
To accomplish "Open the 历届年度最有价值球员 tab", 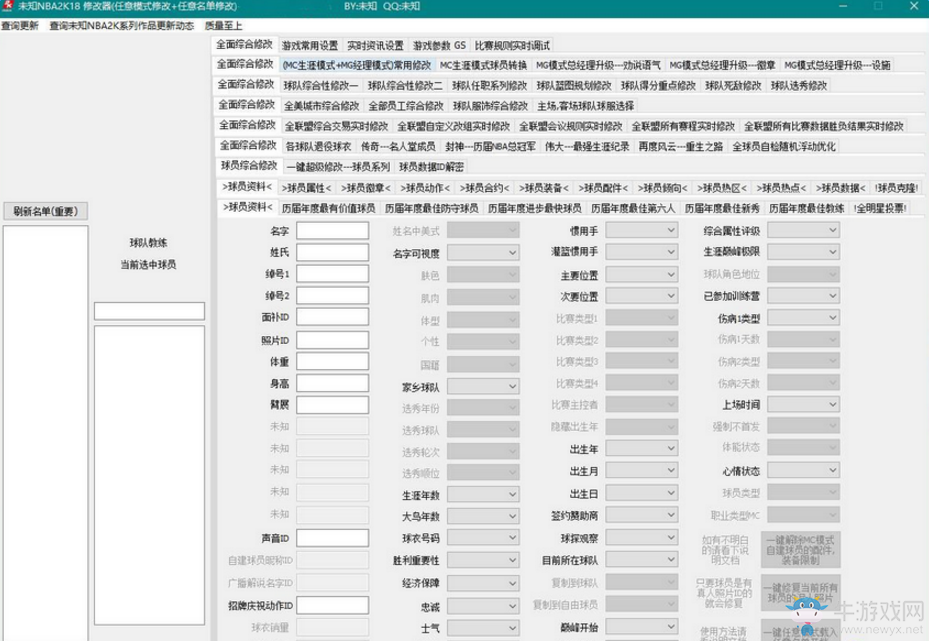I will tap(328, 208).
